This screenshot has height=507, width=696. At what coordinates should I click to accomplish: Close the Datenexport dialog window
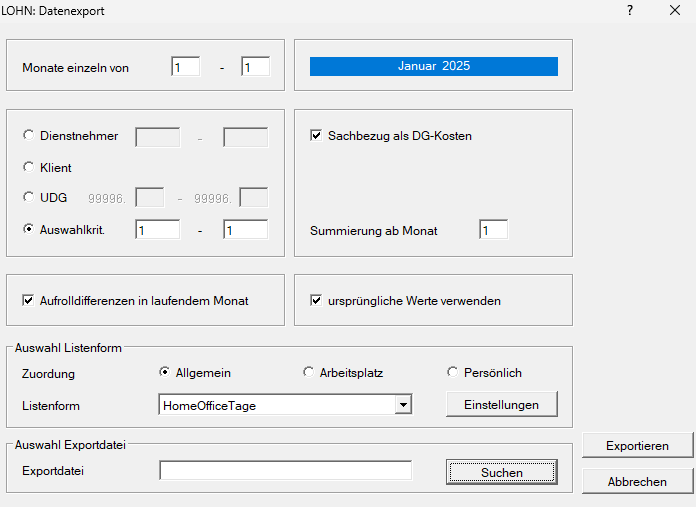point(675,11)
